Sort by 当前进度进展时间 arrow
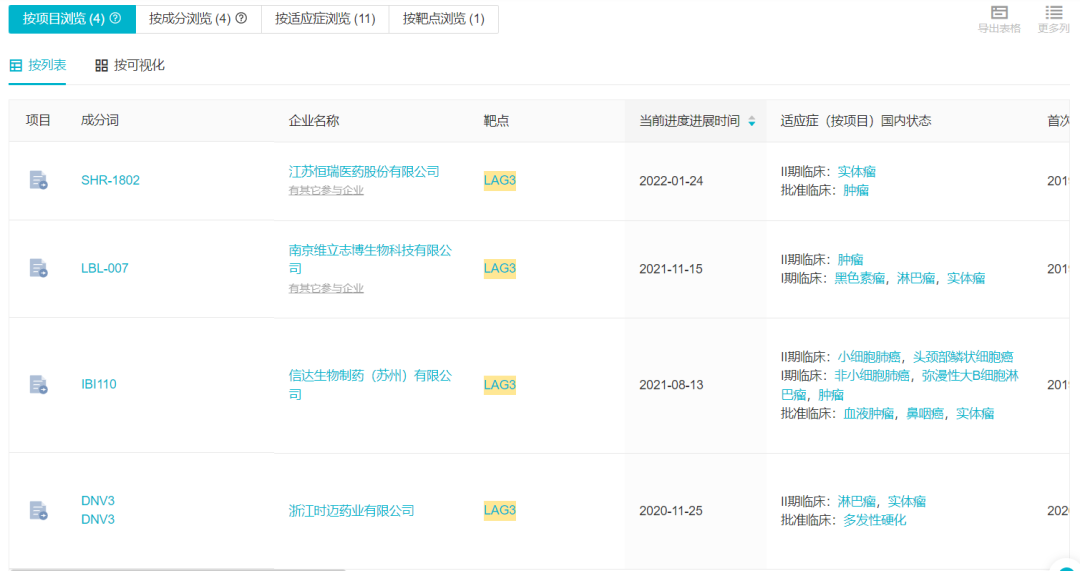 click(x=752, y=121)
